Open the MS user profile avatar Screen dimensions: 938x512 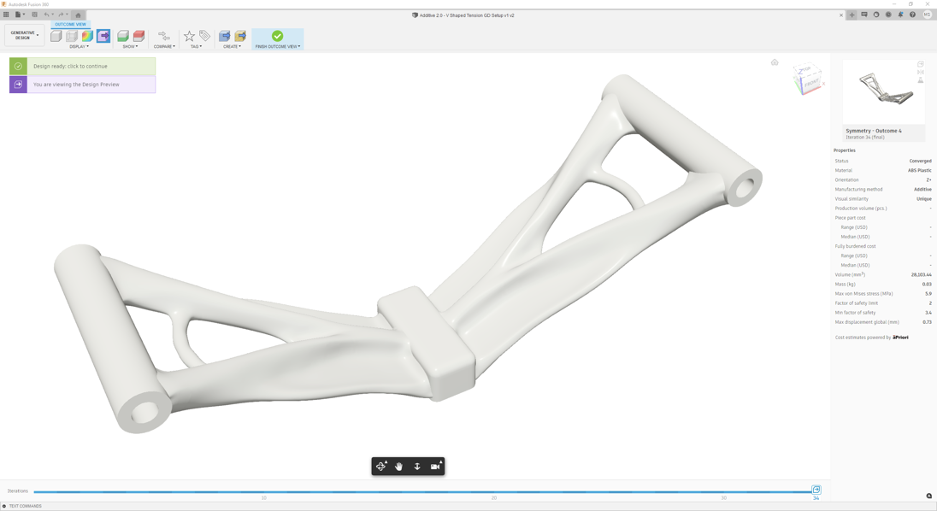tap(927, 14)
